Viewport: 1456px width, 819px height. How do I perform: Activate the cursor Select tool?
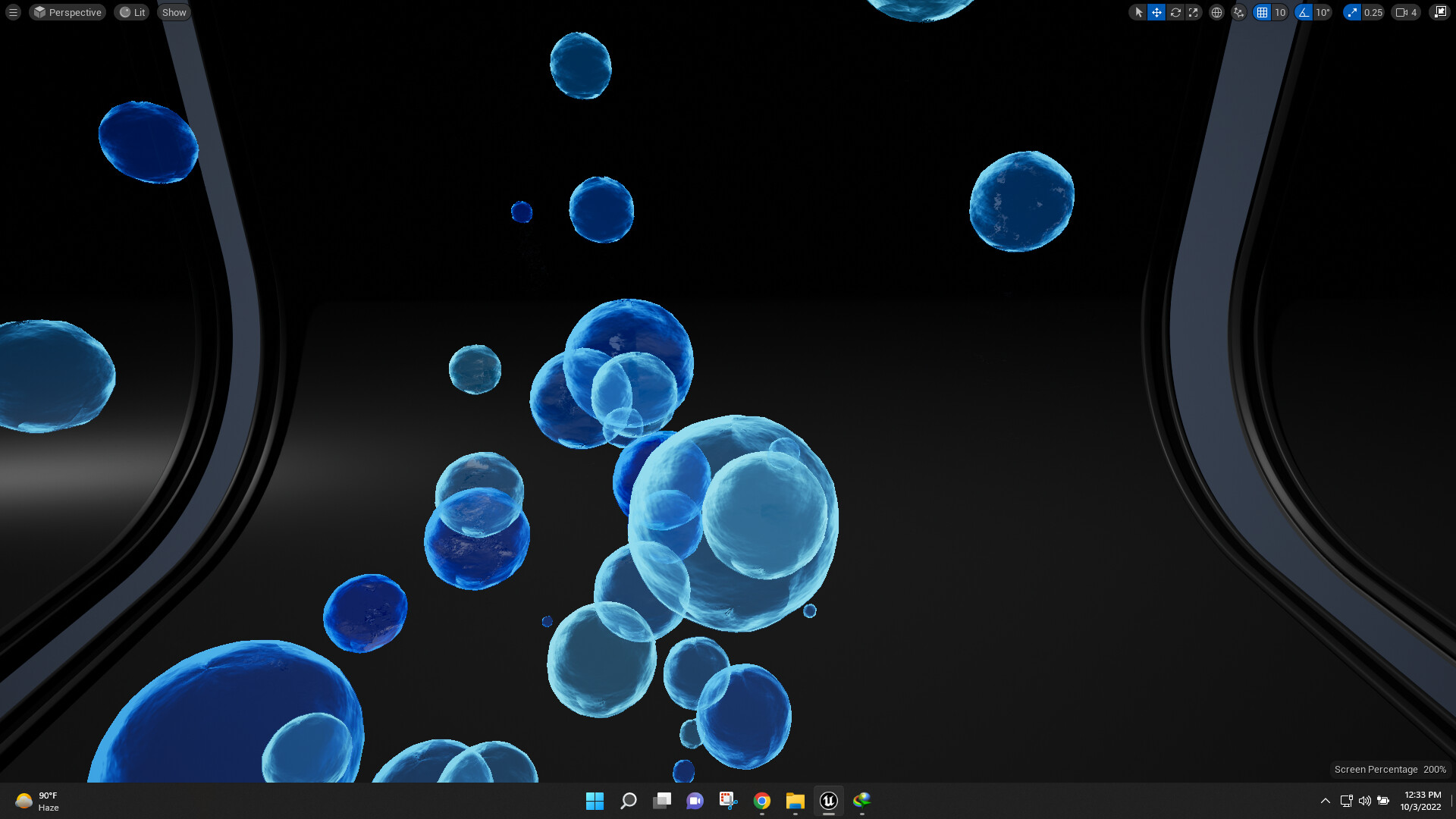[1138, 12]
